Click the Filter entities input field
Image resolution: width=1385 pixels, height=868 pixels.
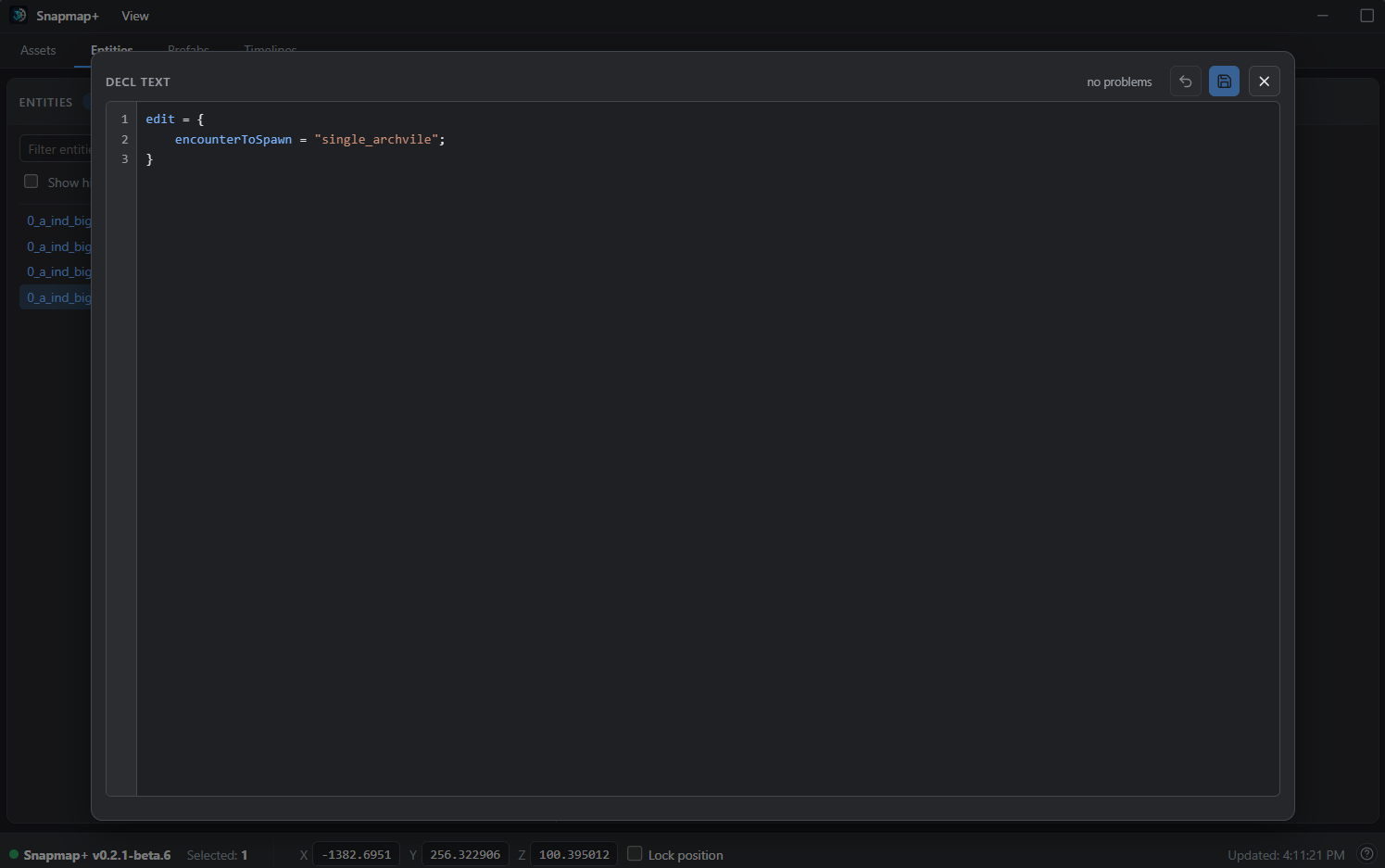(x=57, y=149)
